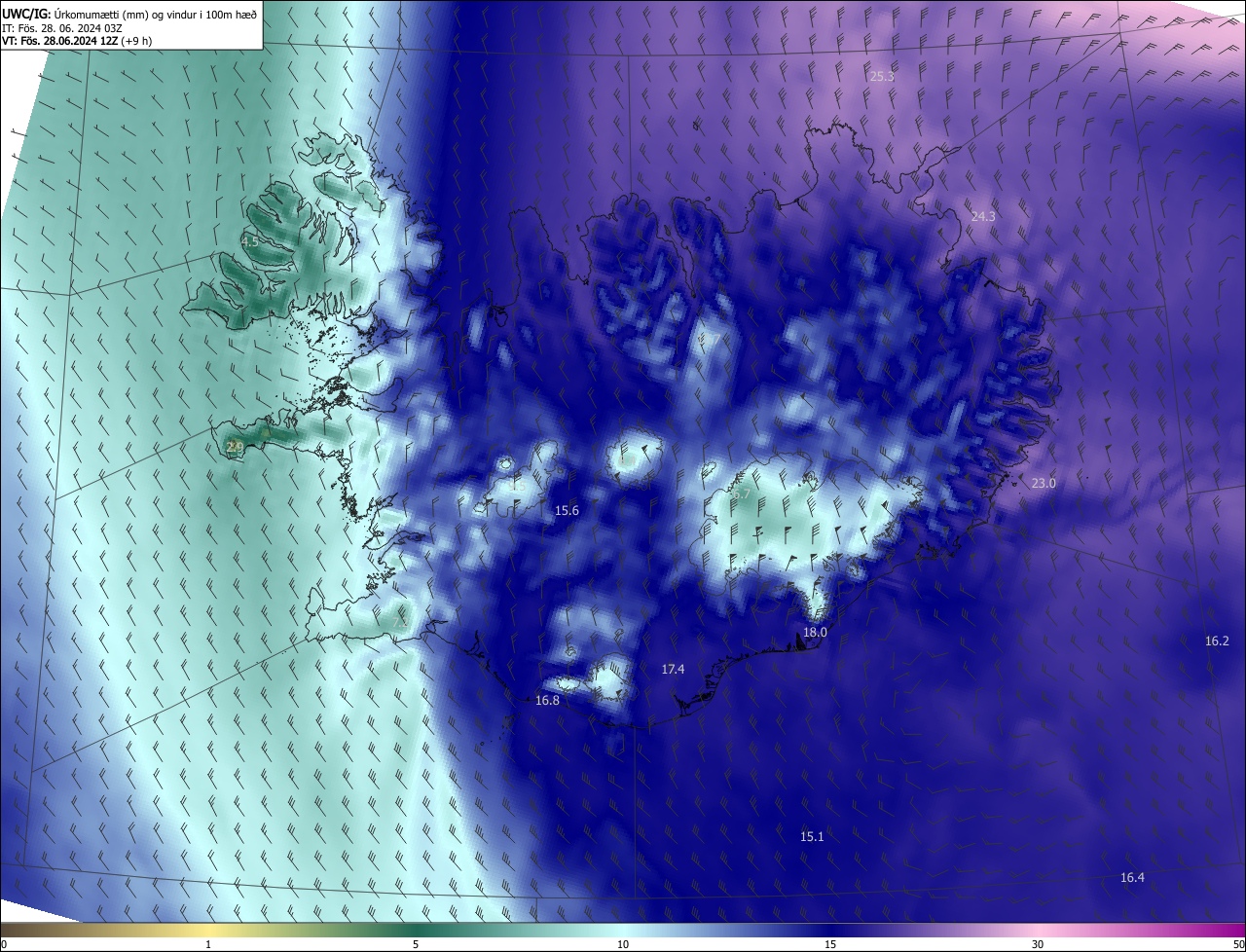Click the color scale label '30'
1246x952 pixels.
click(x=1038, y=944)
